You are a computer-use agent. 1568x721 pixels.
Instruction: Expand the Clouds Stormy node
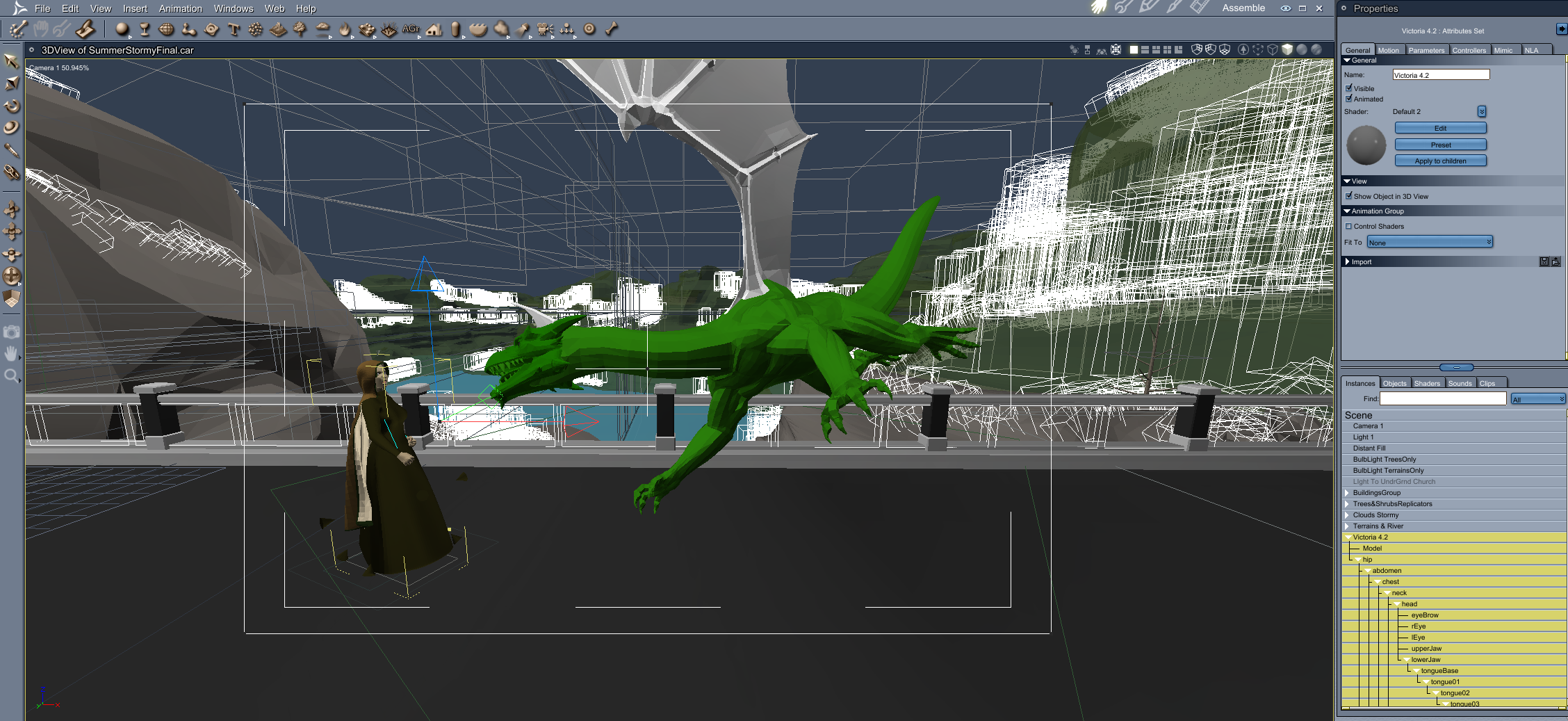1347,515
